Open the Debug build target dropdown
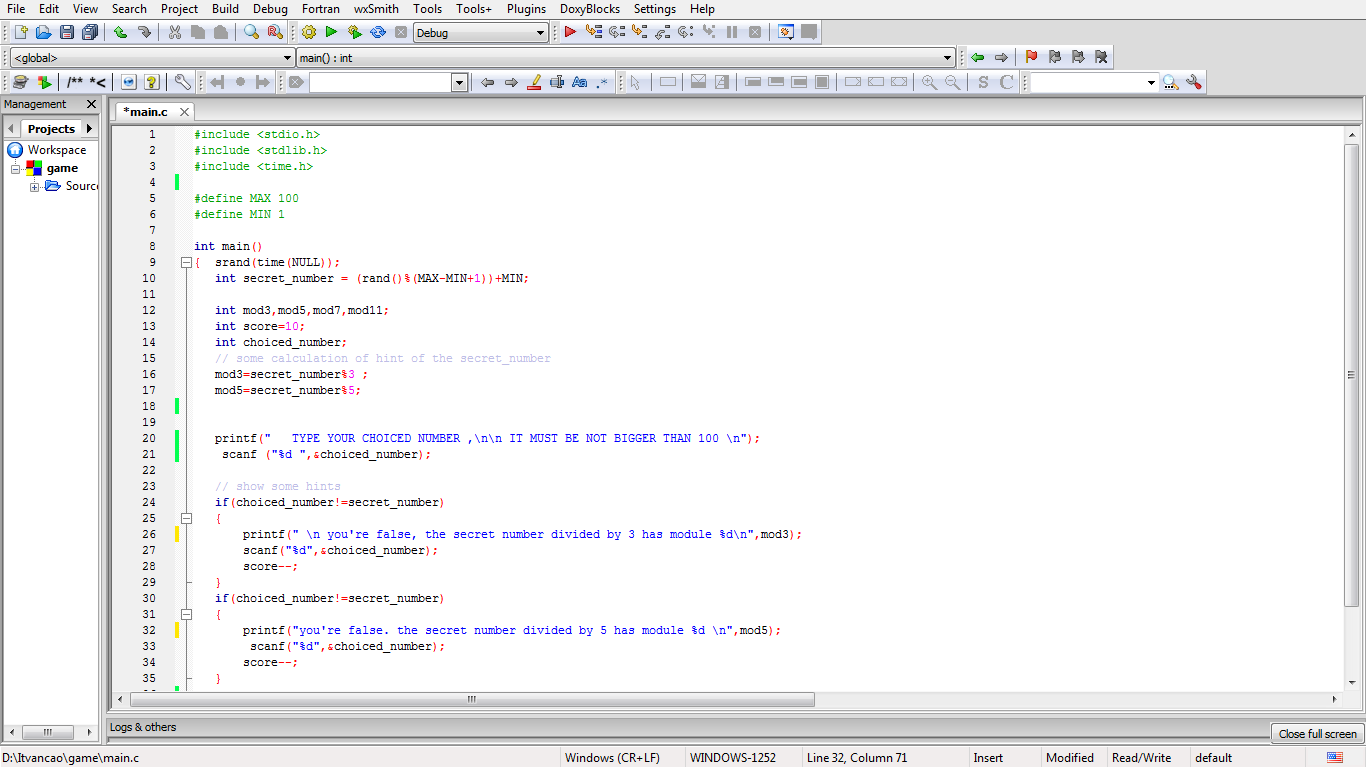The height and width of the screenshot is (768, 1366). (540, 33)
